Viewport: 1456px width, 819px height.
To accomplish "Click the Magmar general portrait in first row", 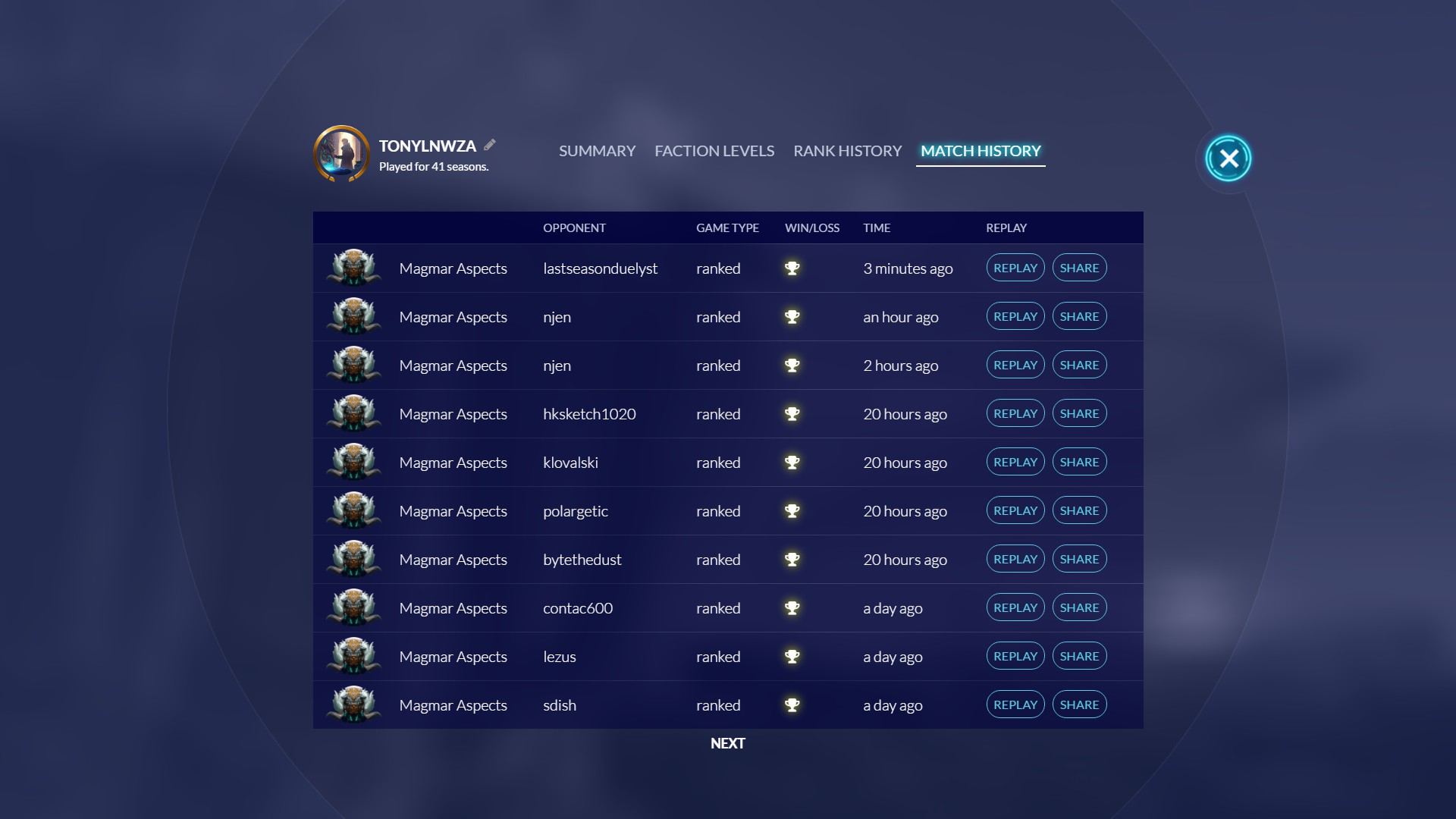I will click(353, 268).
